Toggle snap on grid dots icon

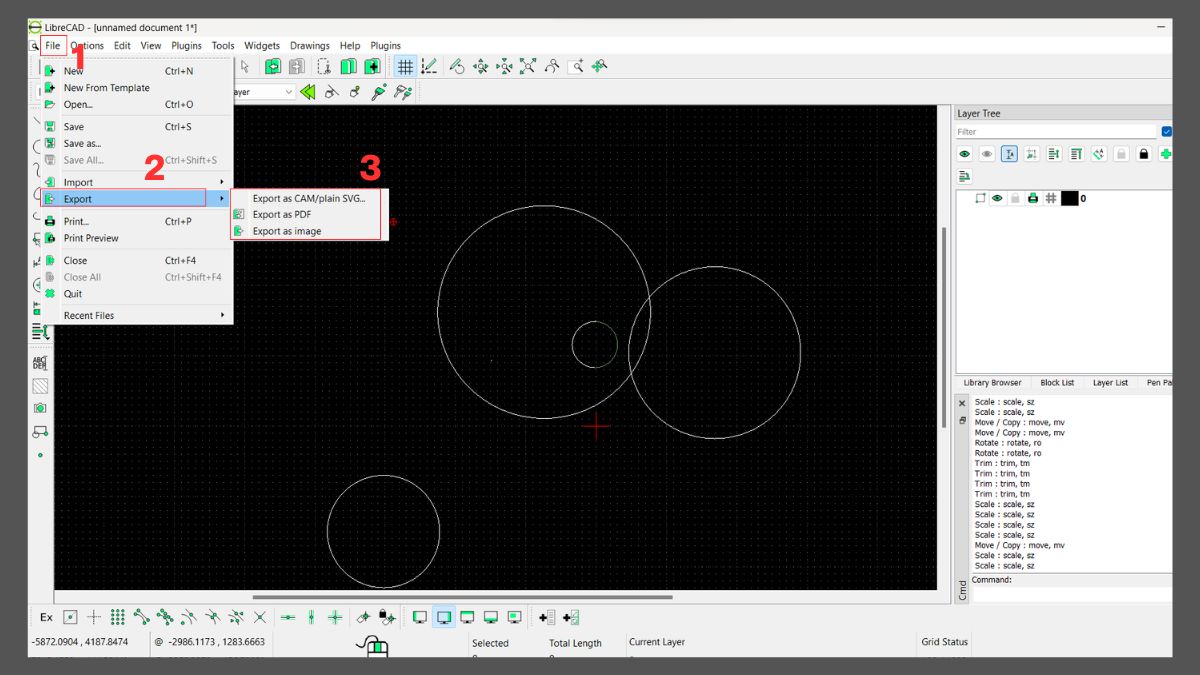(118, 617)
